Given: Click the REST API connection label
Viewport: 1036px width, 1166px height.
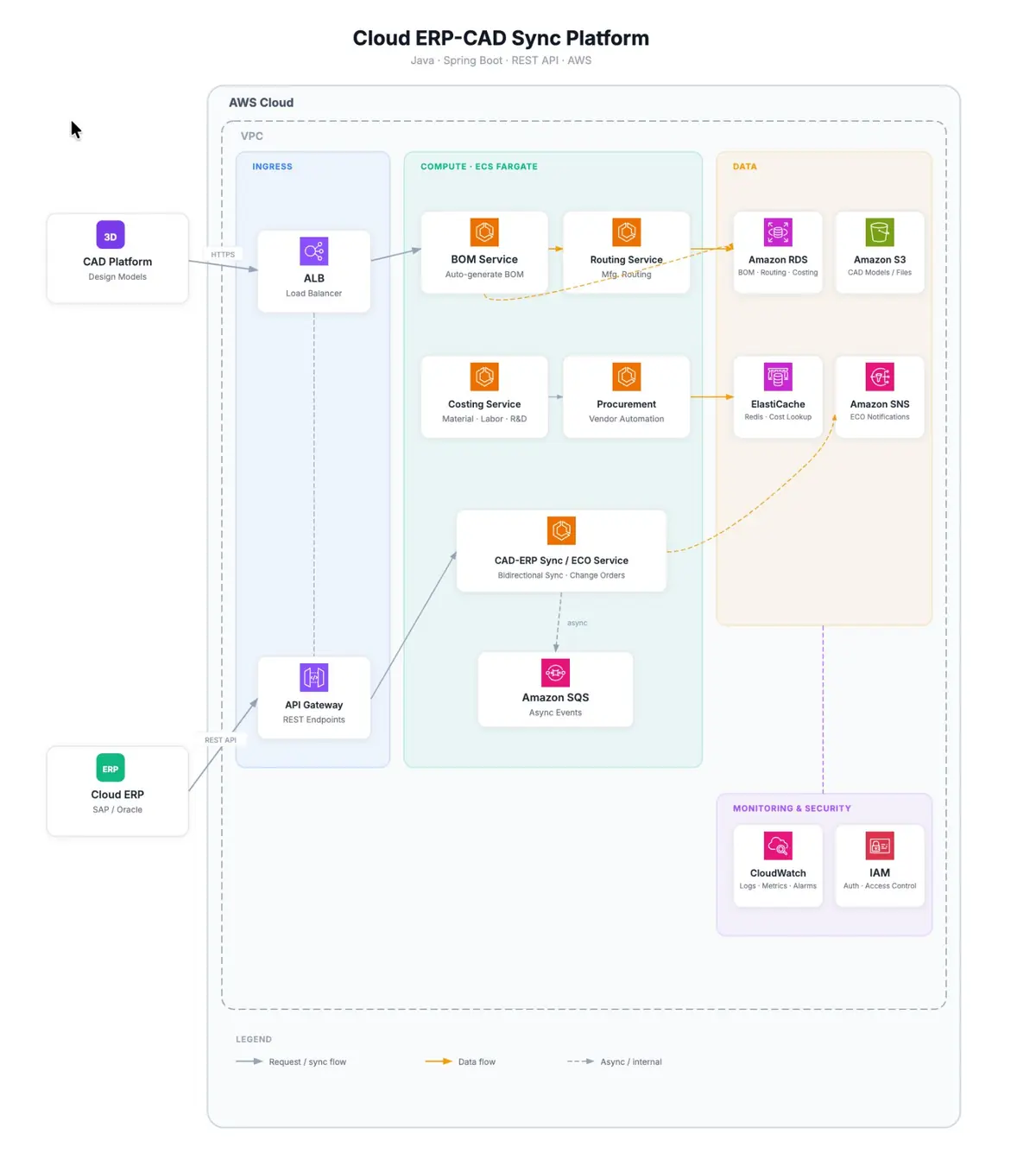Looking at the screenshot, I should click(222, 739).
